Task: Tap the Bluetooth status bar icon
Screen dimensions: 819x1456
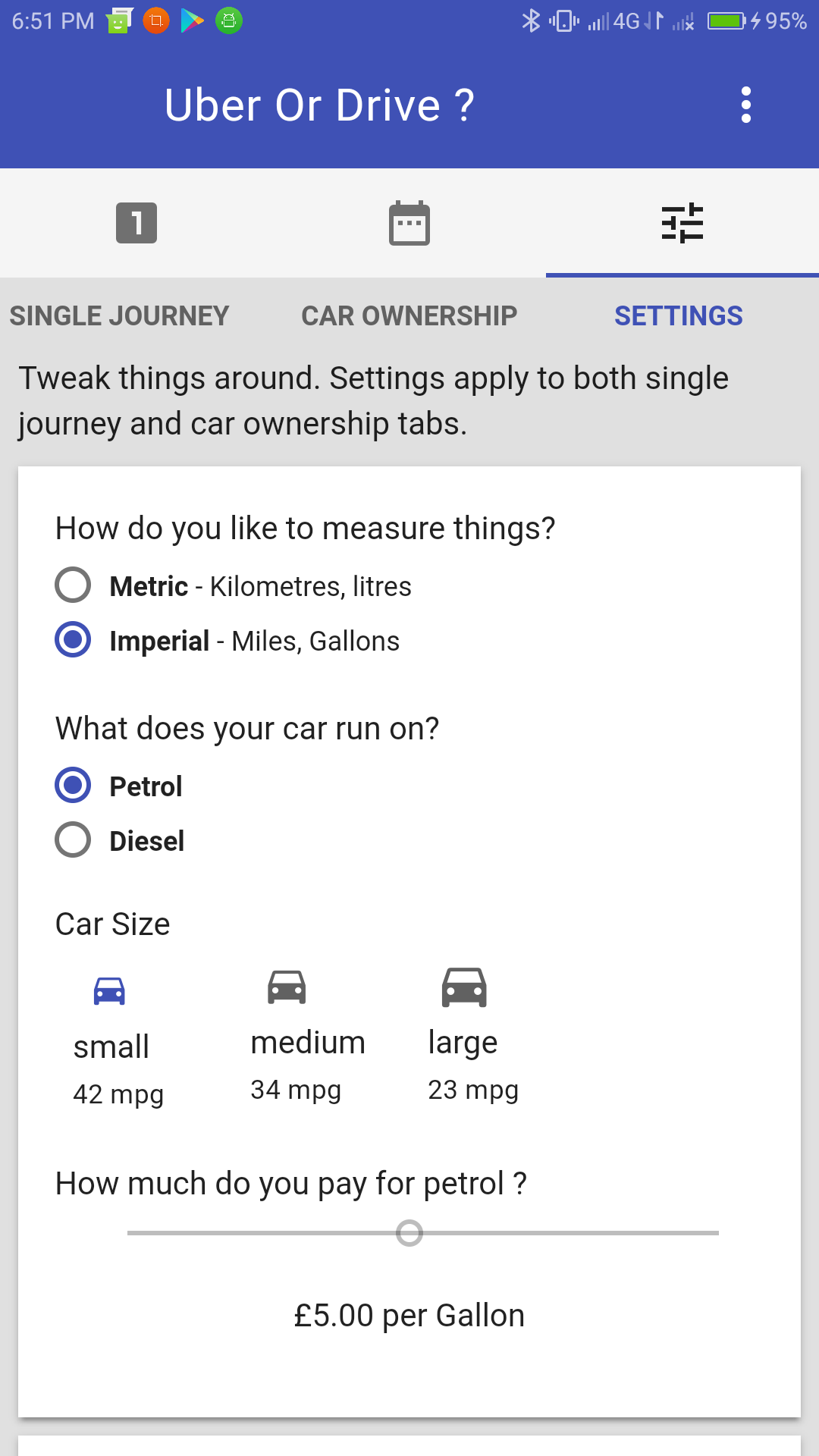Action: (531, 20)
